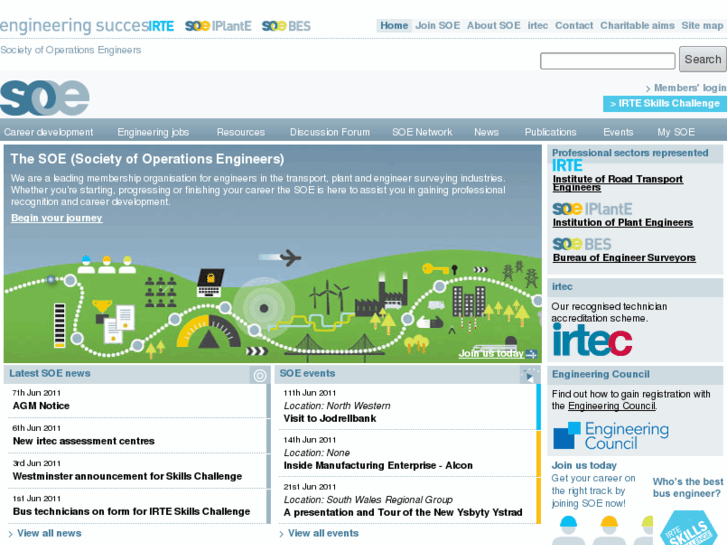Open Site map link
The height and width of the screenshot is (545, 727).
pos(702,26)
